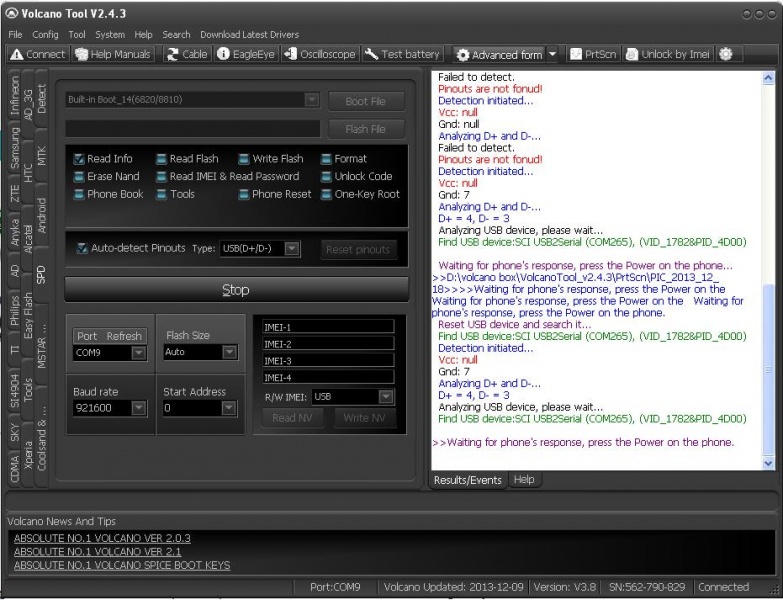This screenshot has height=600, width=783.
Task: Select the Infineon vertical tab
Action: (15, 95)
